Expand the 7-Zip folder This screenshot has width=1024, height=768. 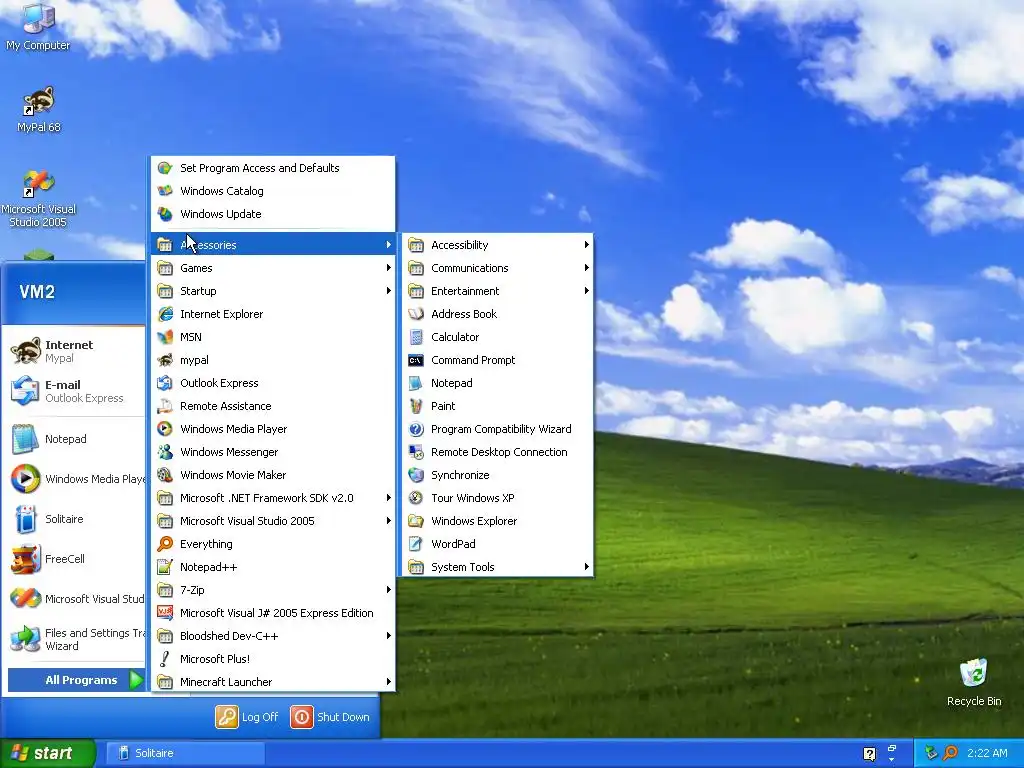pyautogui.click(x=273, y=590)
